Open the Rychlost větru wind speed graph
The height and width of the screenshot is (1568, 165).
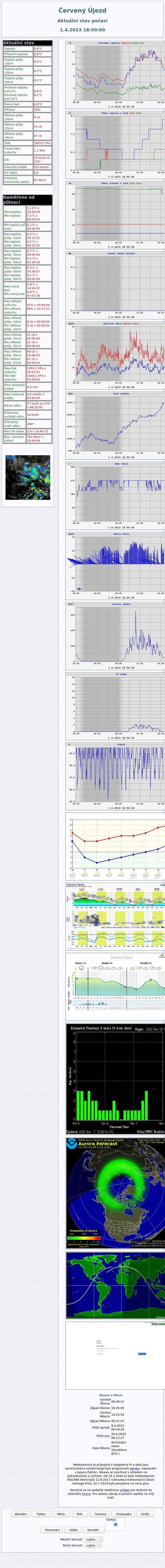click(115, 355)
